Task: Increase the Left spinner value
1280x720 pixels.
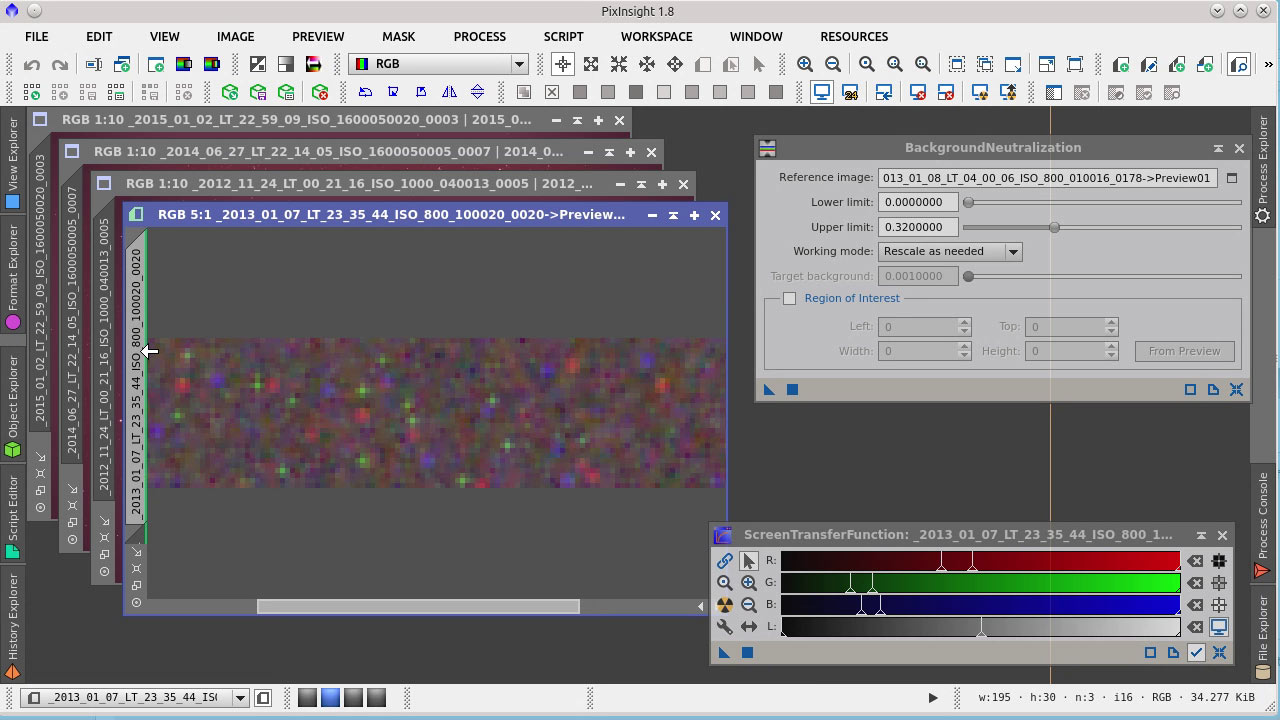Action: click(964, 322)
